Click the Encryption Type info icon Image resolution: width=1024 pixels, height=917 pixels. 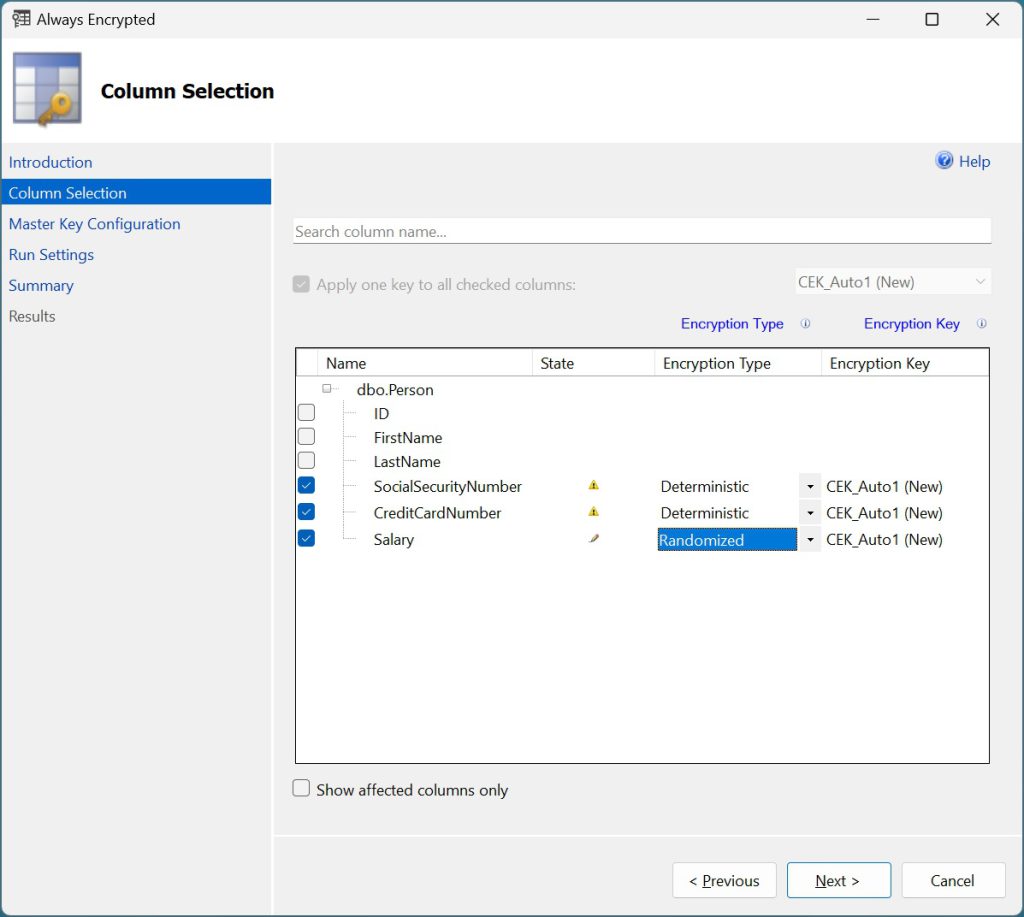tap(806, 324)
